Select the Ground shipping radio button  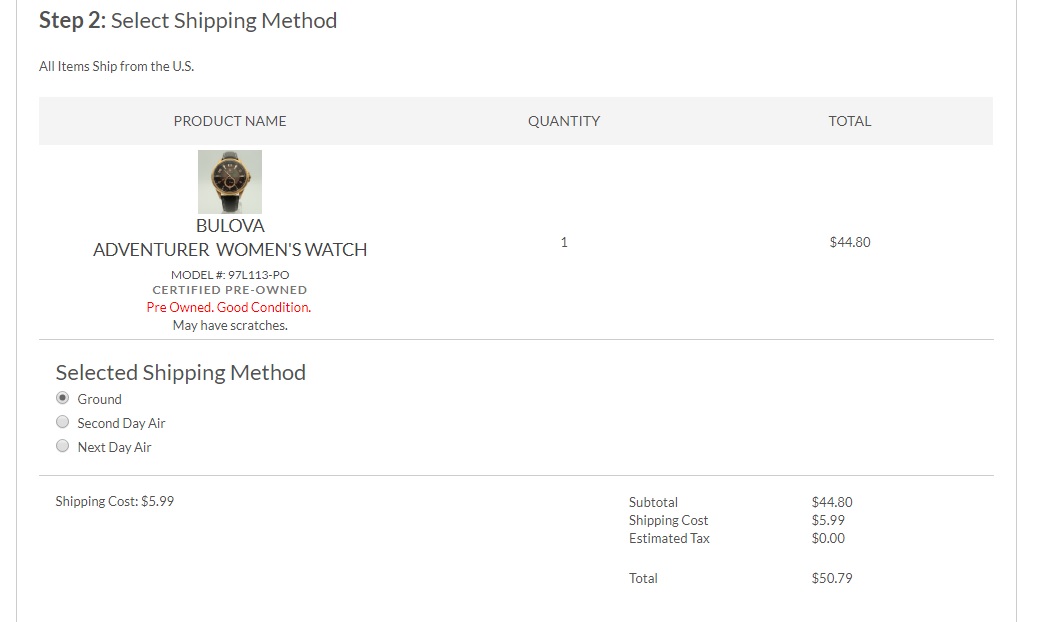pos(63,398)
